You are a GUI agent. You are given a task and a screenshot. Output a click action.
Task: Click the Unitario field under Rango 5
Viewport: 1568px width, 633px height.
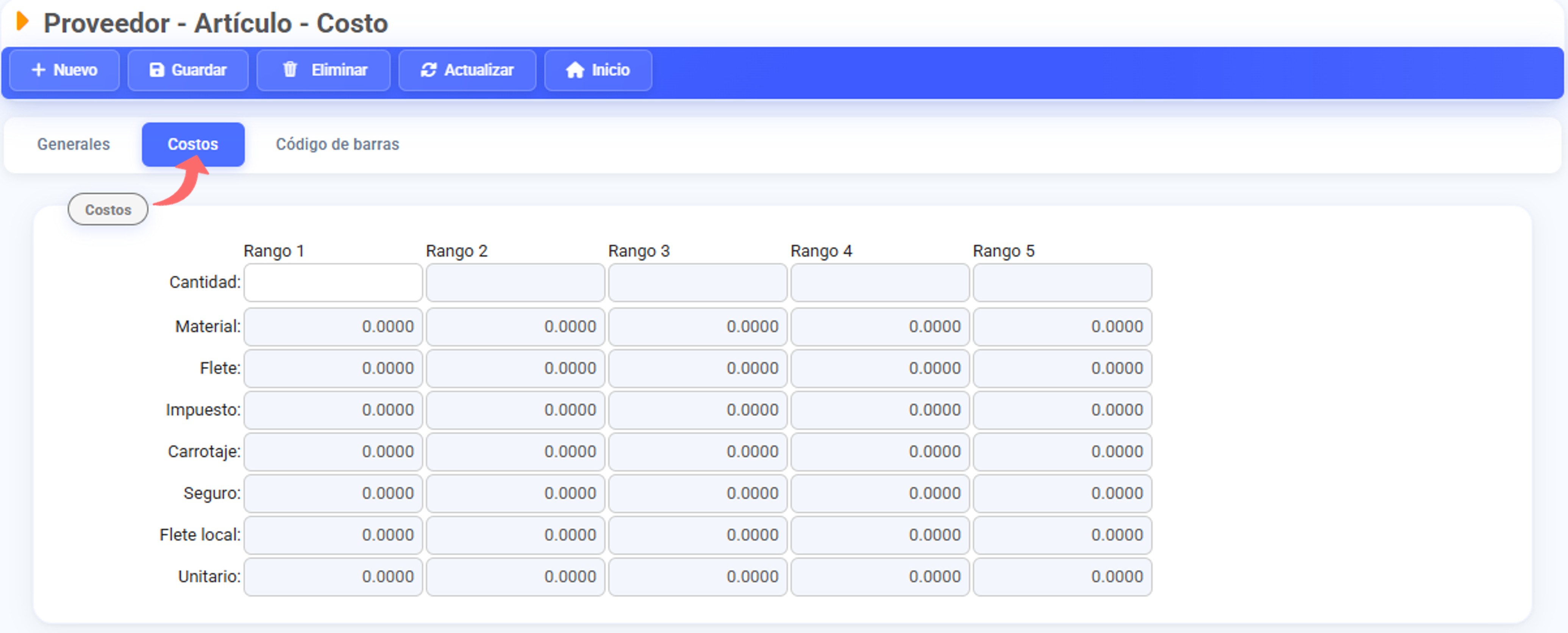coord(1062,577)
